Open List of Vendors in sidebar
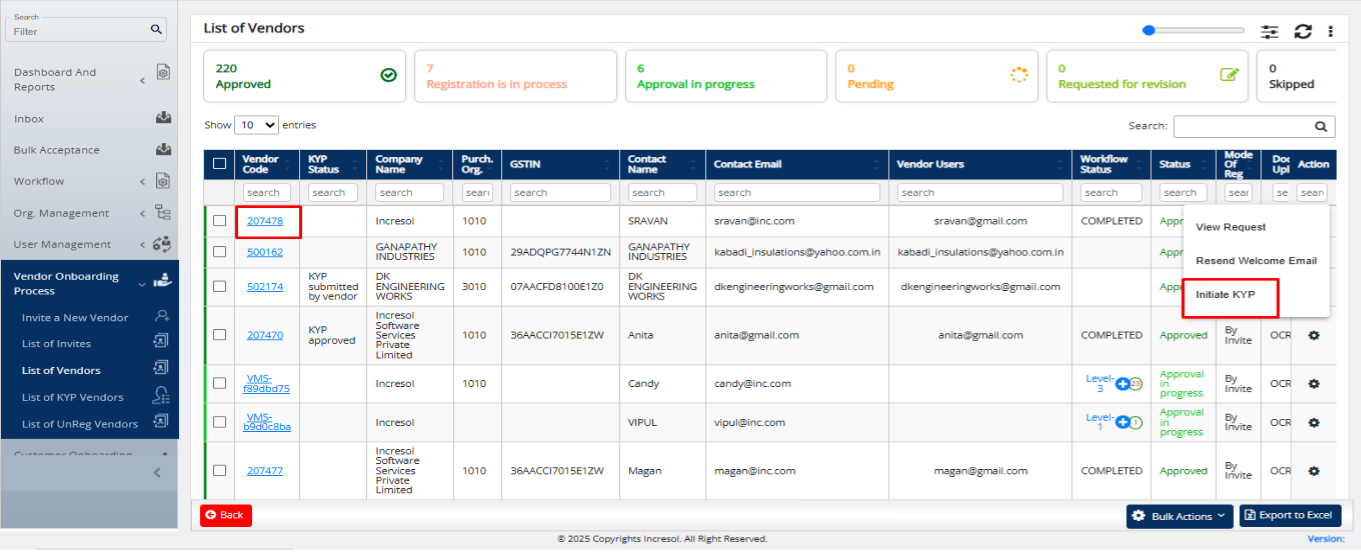 pos(61,370)
